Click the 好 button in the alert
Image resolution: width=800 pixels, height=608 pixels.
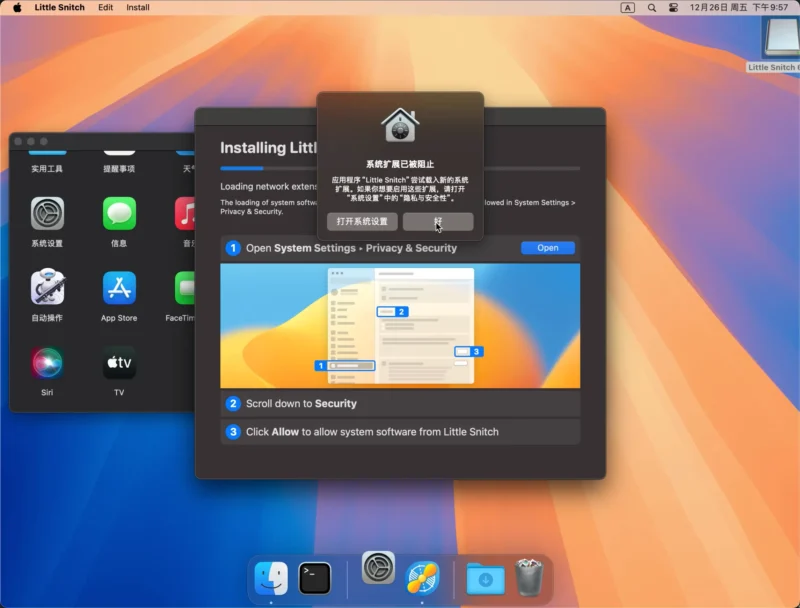(438, 221)
